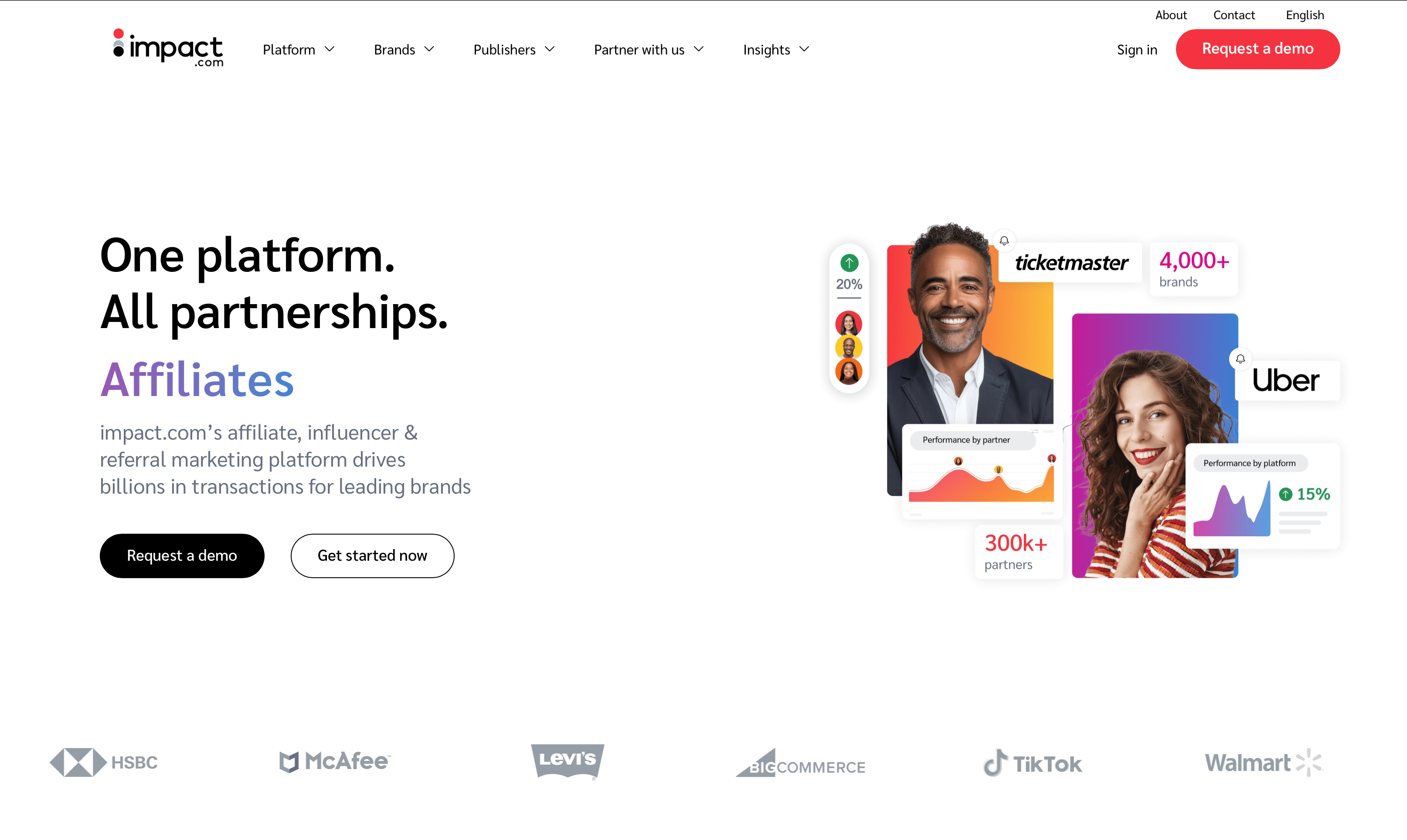1407x840 pixels.
Task: Expand the Platform dropdown menu
Action: (299, 50)
